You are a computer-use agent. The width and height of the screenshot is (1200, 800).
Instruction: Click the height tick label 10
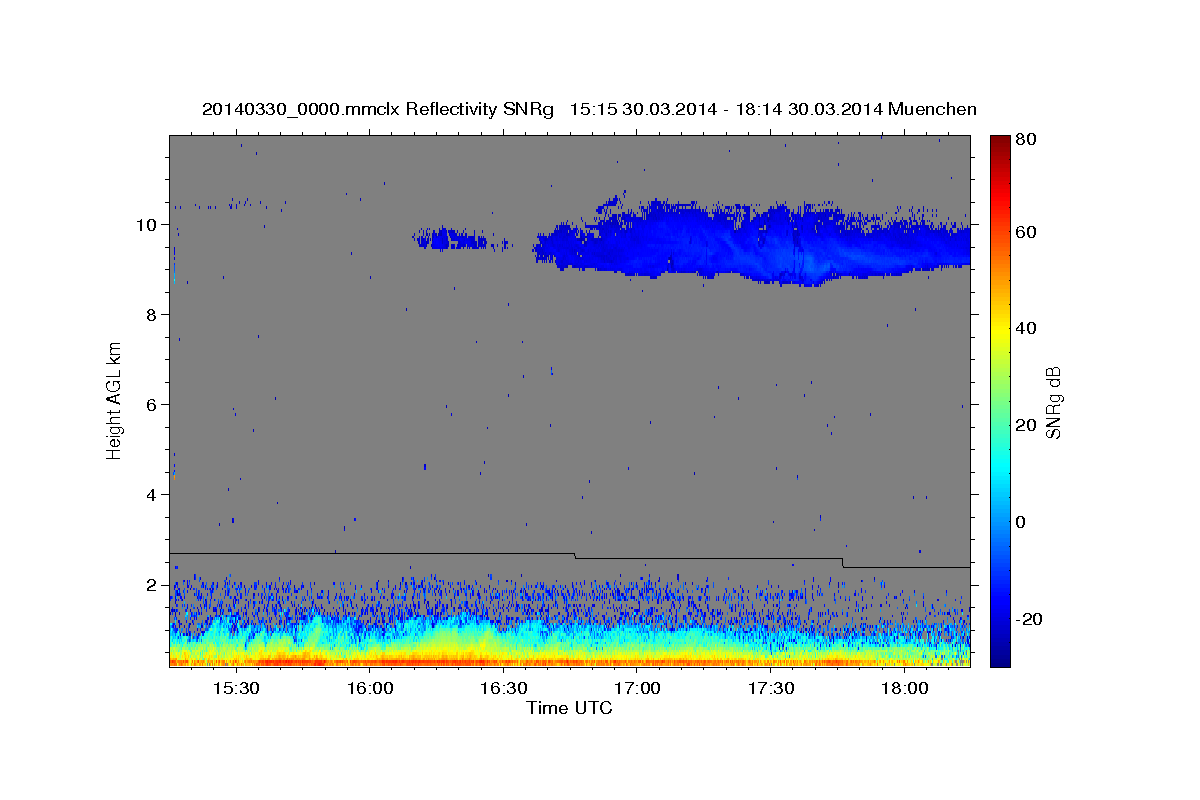click(147, 224)
